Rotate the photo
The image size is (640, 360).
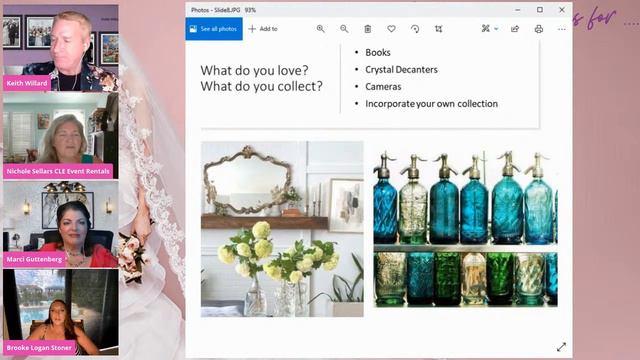415,29
